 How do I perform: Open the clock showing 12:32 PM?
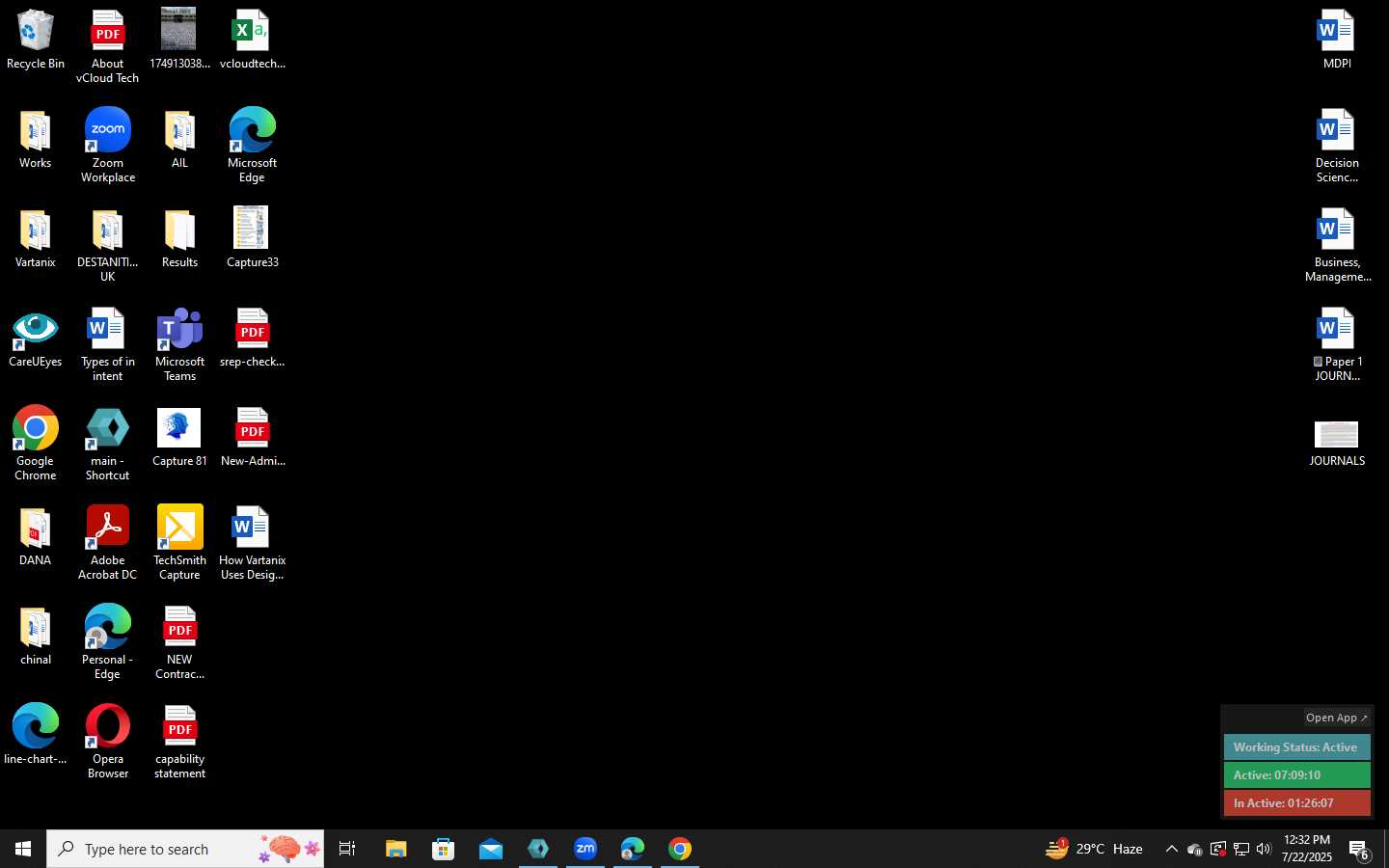coord(1307,849)
